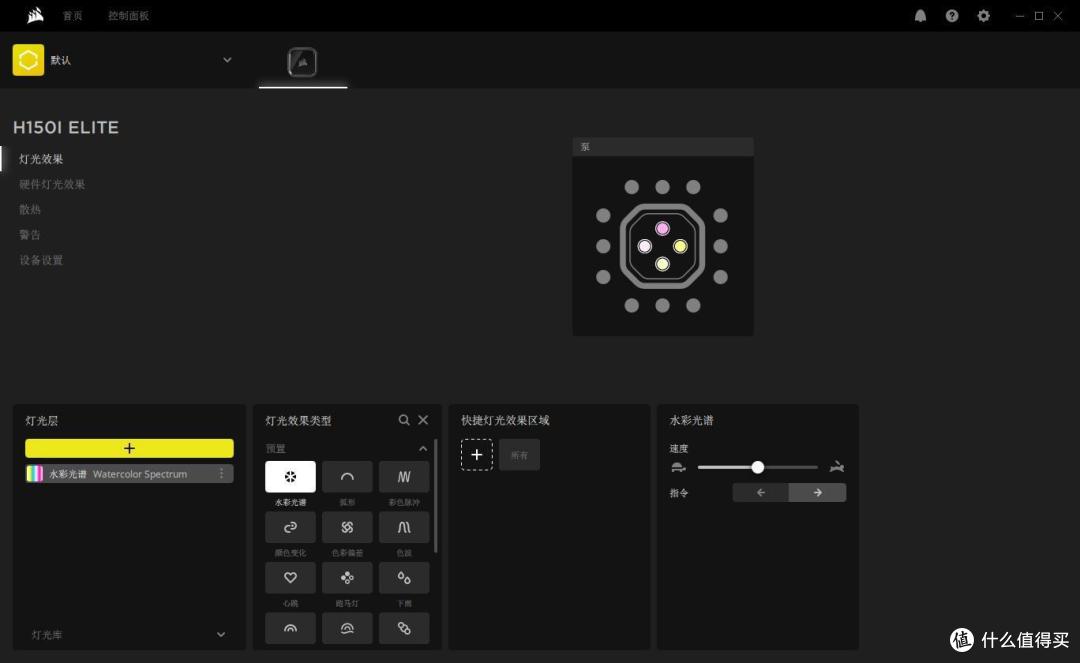1080x663 pixels.
Task: Choose the 彩色脉冲 color pulse effect
Action: 404,476
